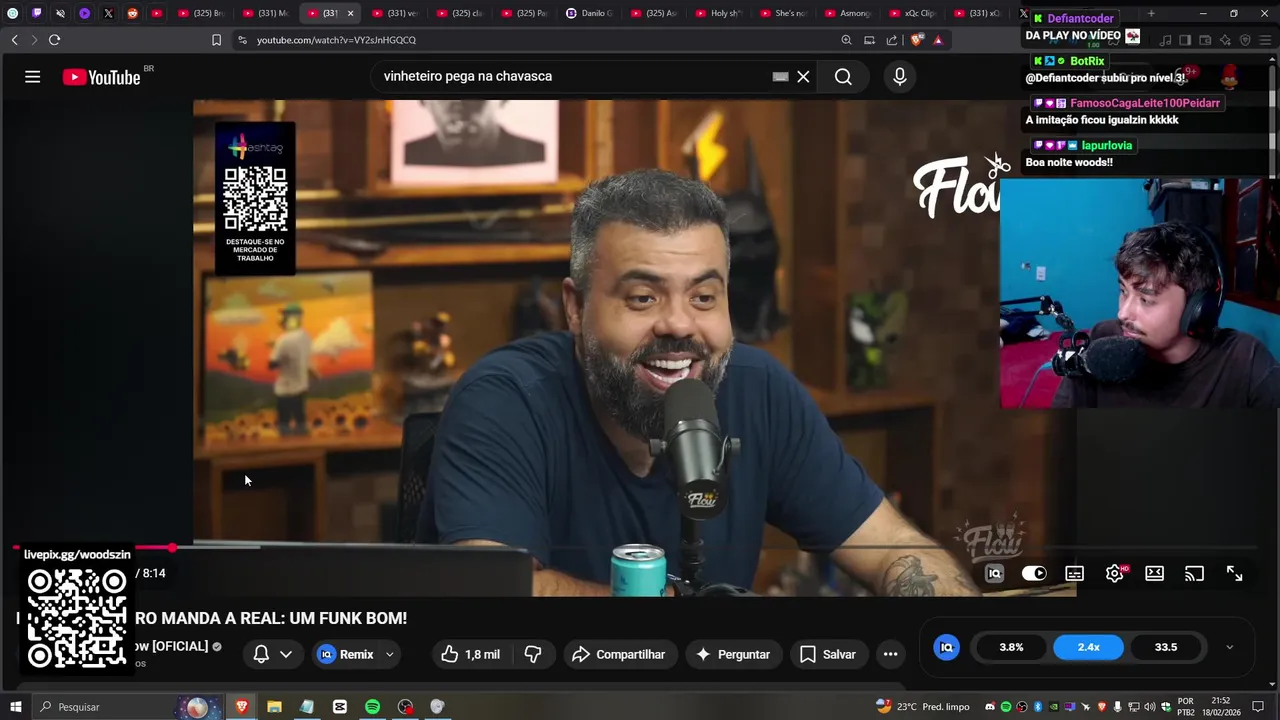Viewport: 1280px width, 720px height.
Task: Bookmark this page in the address bar
Action: click(216, 40)
